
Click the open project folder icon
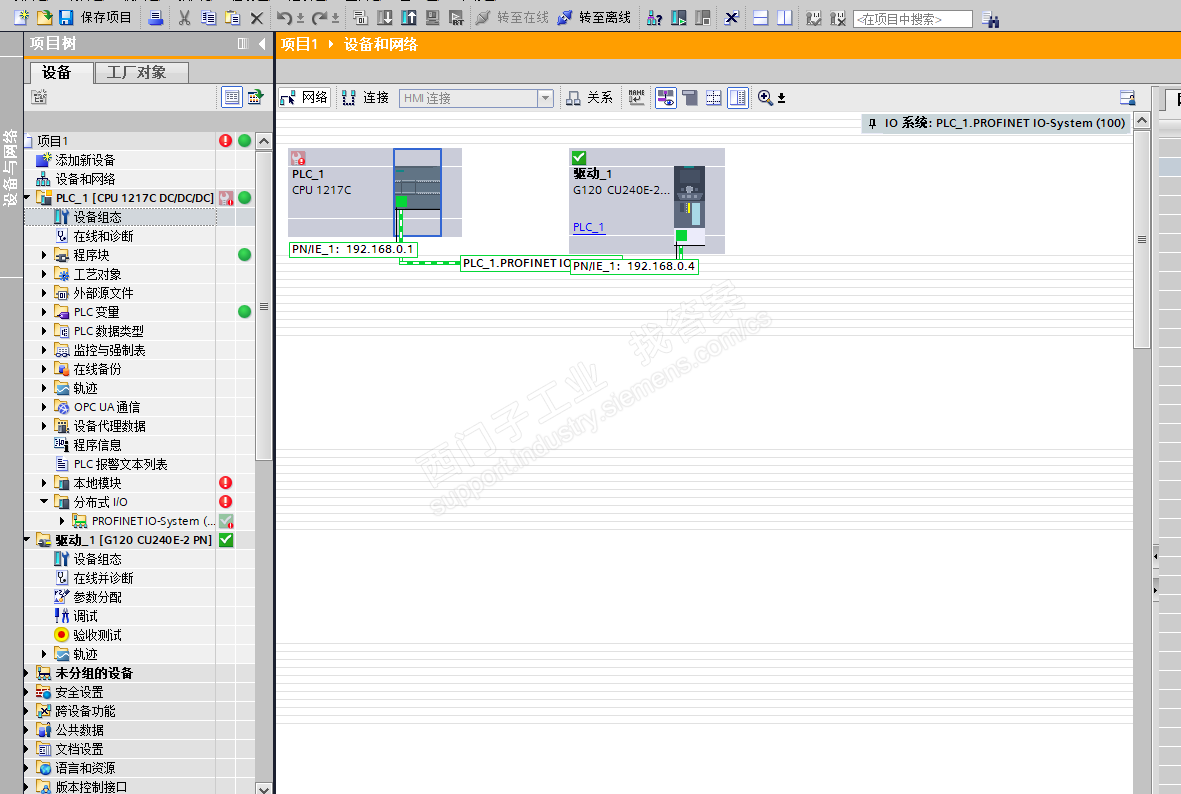click(x=44, y=17)
